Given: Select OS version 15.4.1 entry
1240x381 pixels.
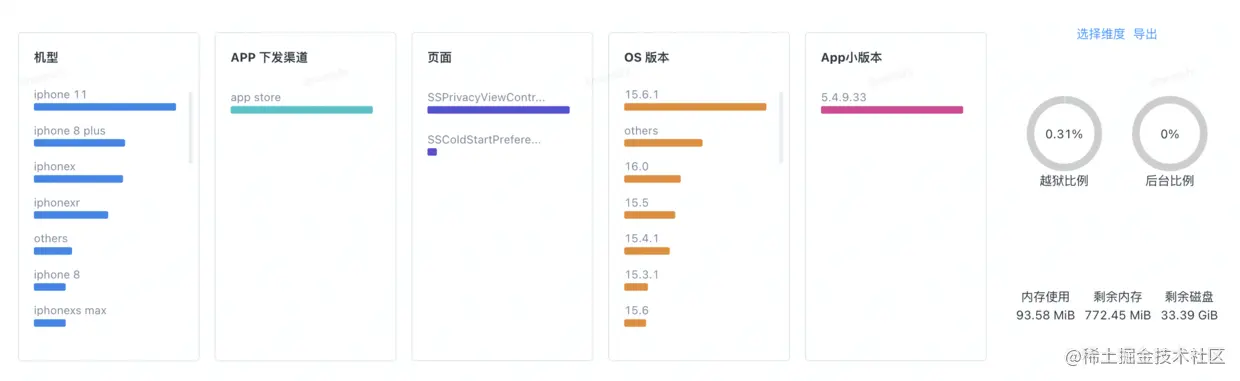Looking at the screenshot, I should (647, 244).
